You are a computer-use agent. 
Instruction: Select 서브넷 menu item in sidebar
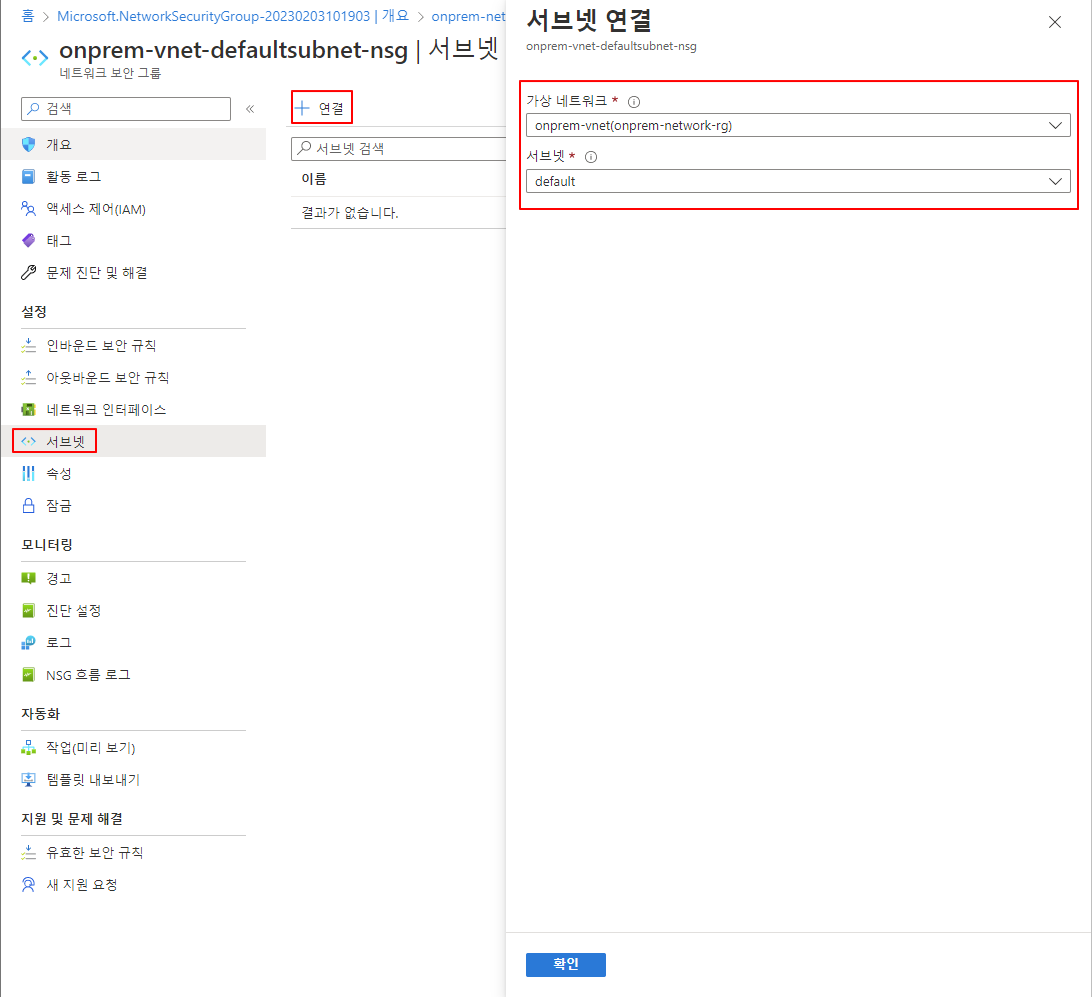point(133,441)
